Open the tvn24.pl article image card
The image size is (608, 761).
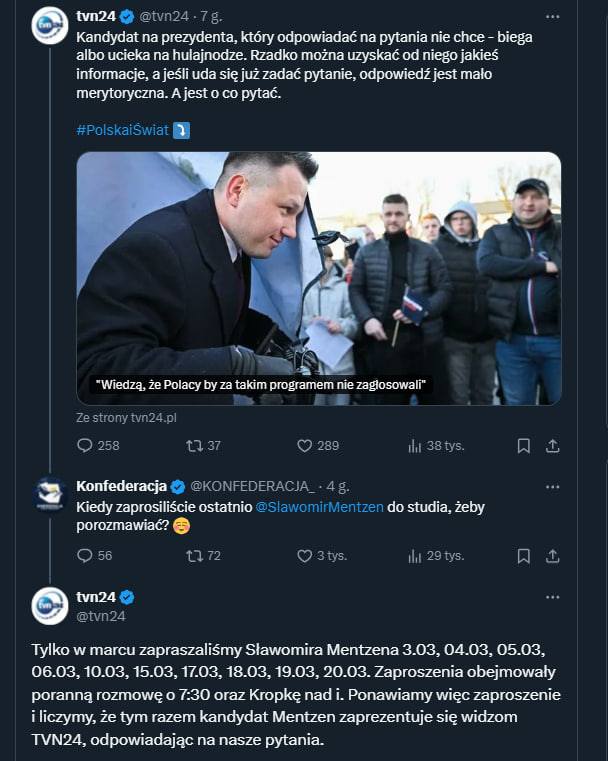pyautogui.click(x=319, y=279)
